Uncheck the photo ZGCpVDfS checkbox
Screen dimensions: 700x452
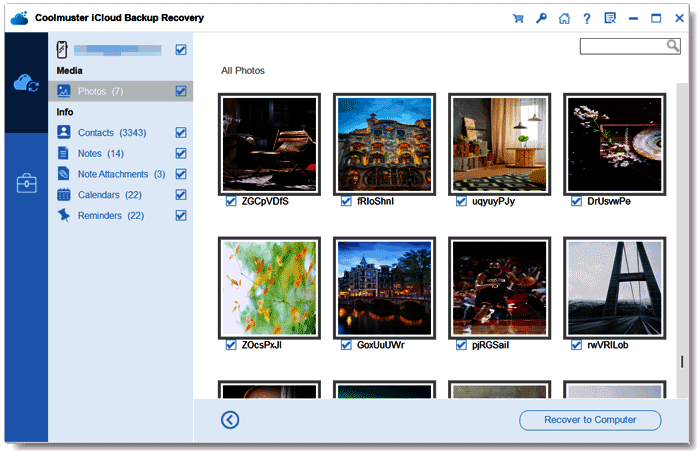pyautogui.click(x=231, y=201)
